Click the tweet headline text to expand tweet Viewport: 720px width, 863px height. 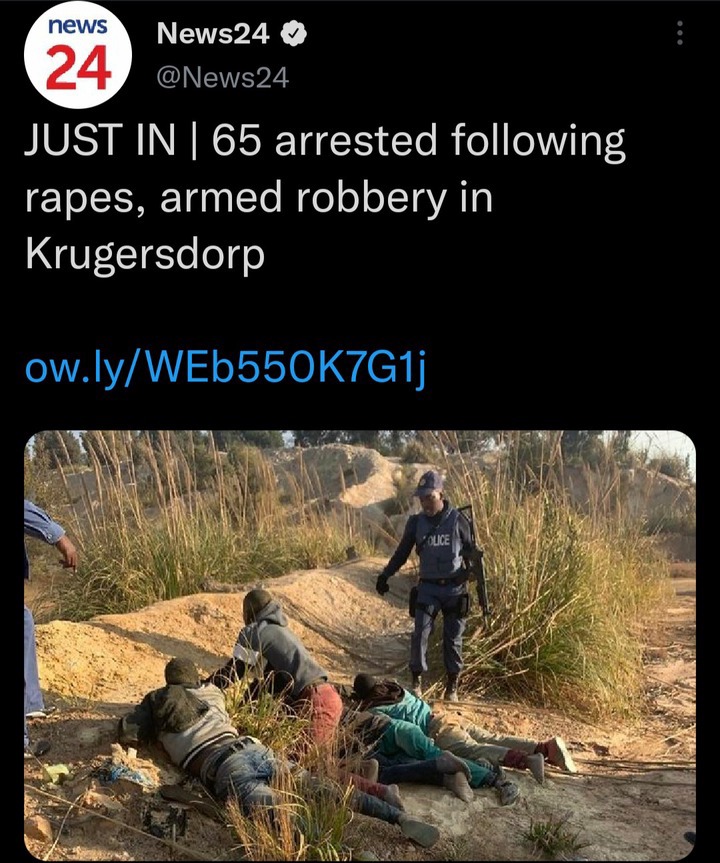325,197
